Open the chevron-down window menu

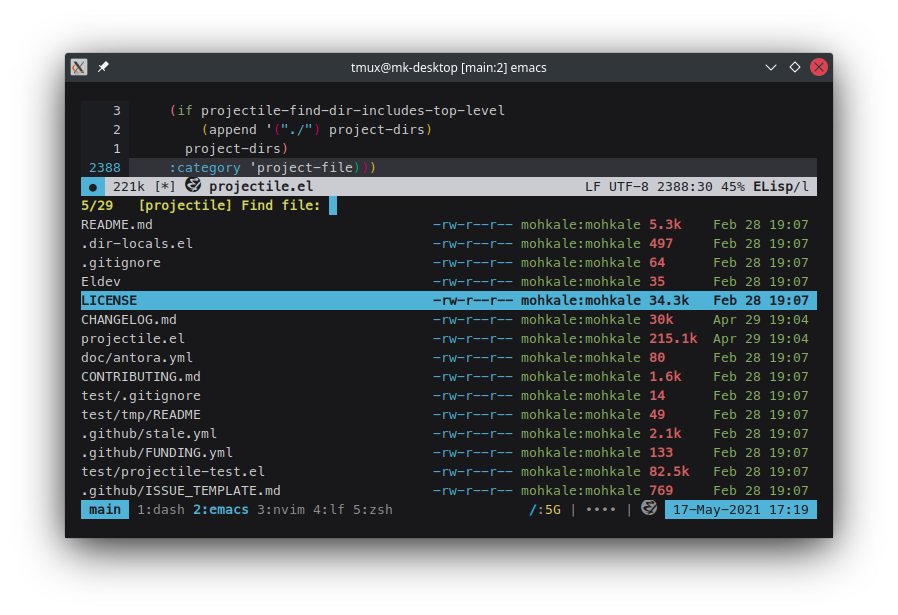click(x=771, y=68)
